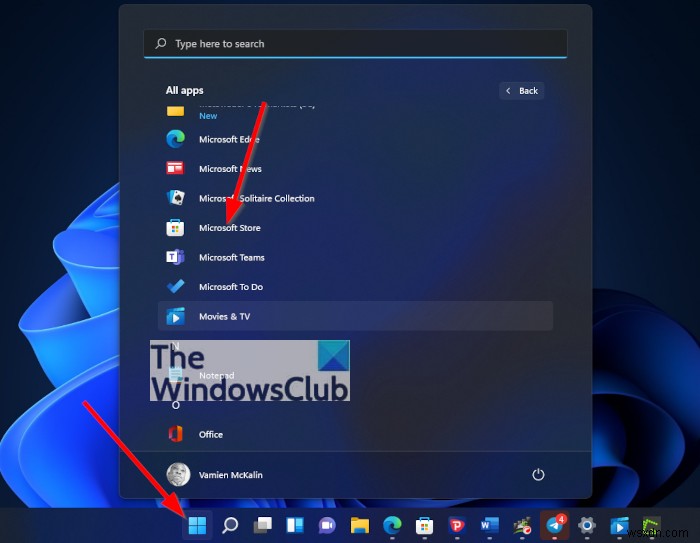Click the Microsoft To Do checkmark icon

coord(175,286)
